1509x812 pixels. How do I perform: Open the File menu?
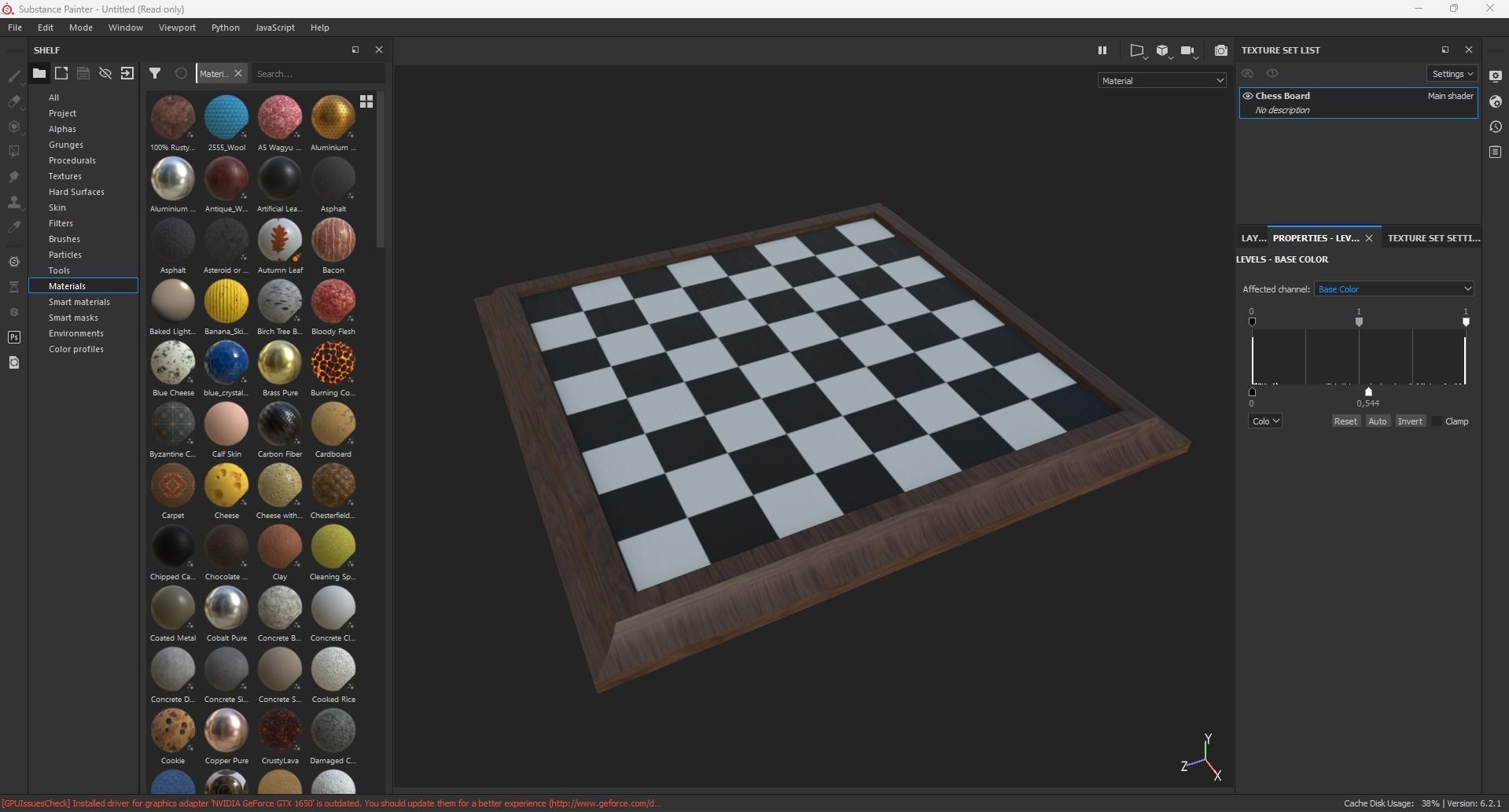click(x=15, y=28)
